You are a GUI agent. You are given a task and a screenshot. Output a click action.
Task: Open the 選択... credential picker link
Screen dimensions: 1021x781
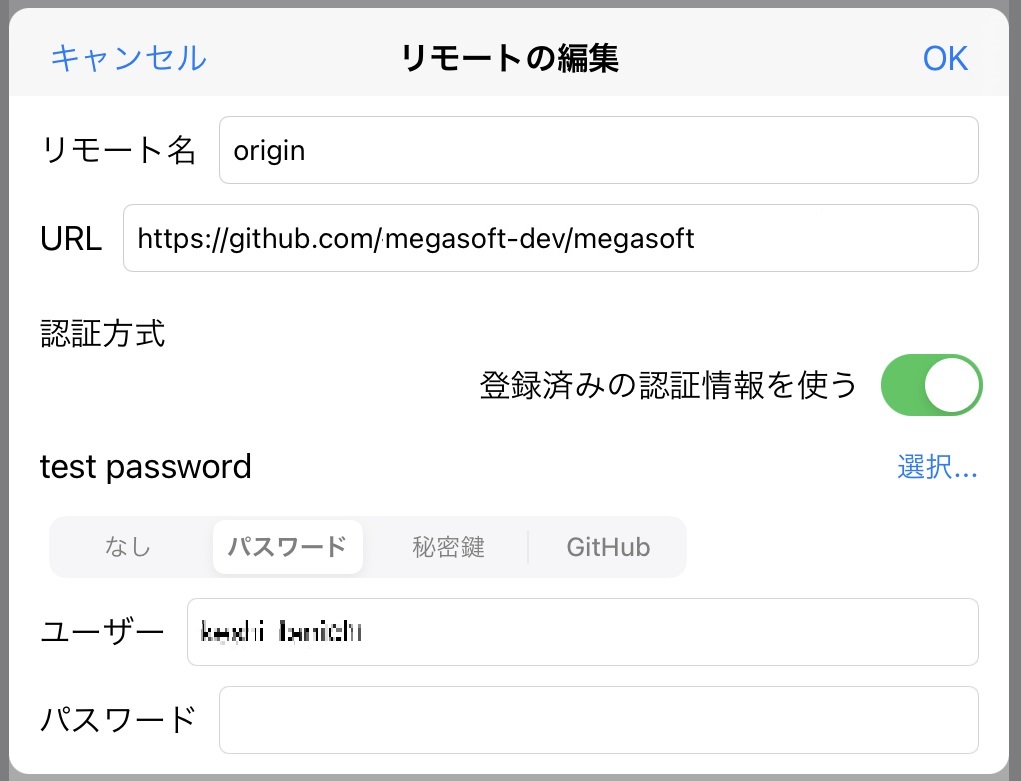click(938, 467)
